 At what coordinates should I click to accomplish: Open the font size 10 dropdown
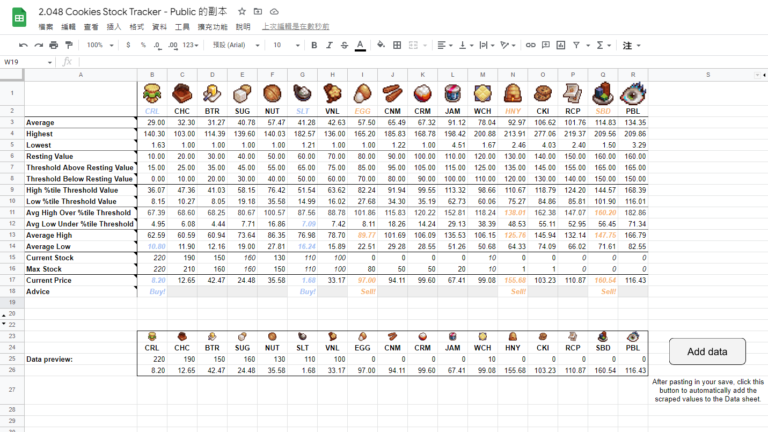coord(286,45)
